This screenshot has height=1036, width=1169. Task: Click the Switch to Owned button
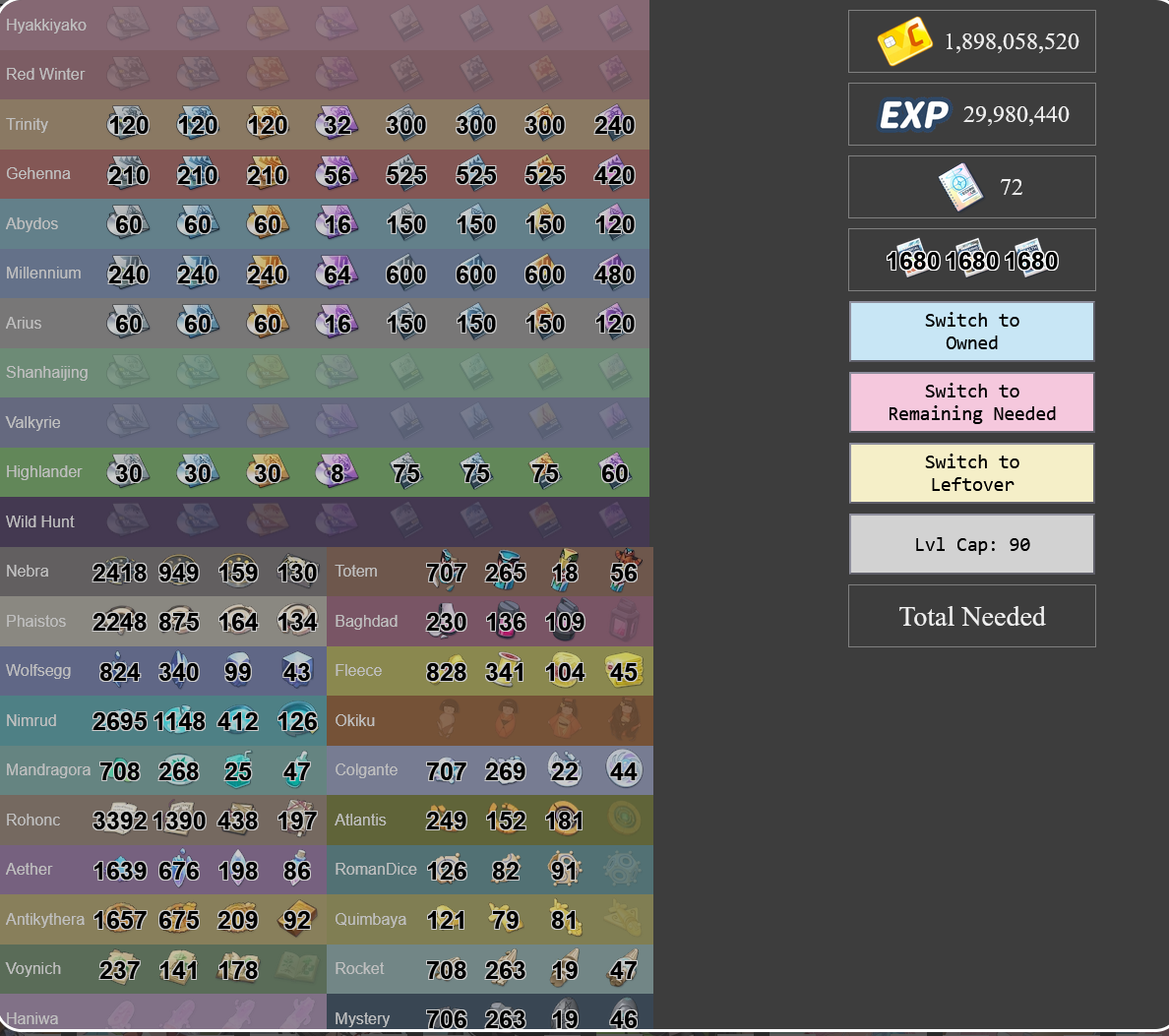pyautogui.click(x=971, y=332)
